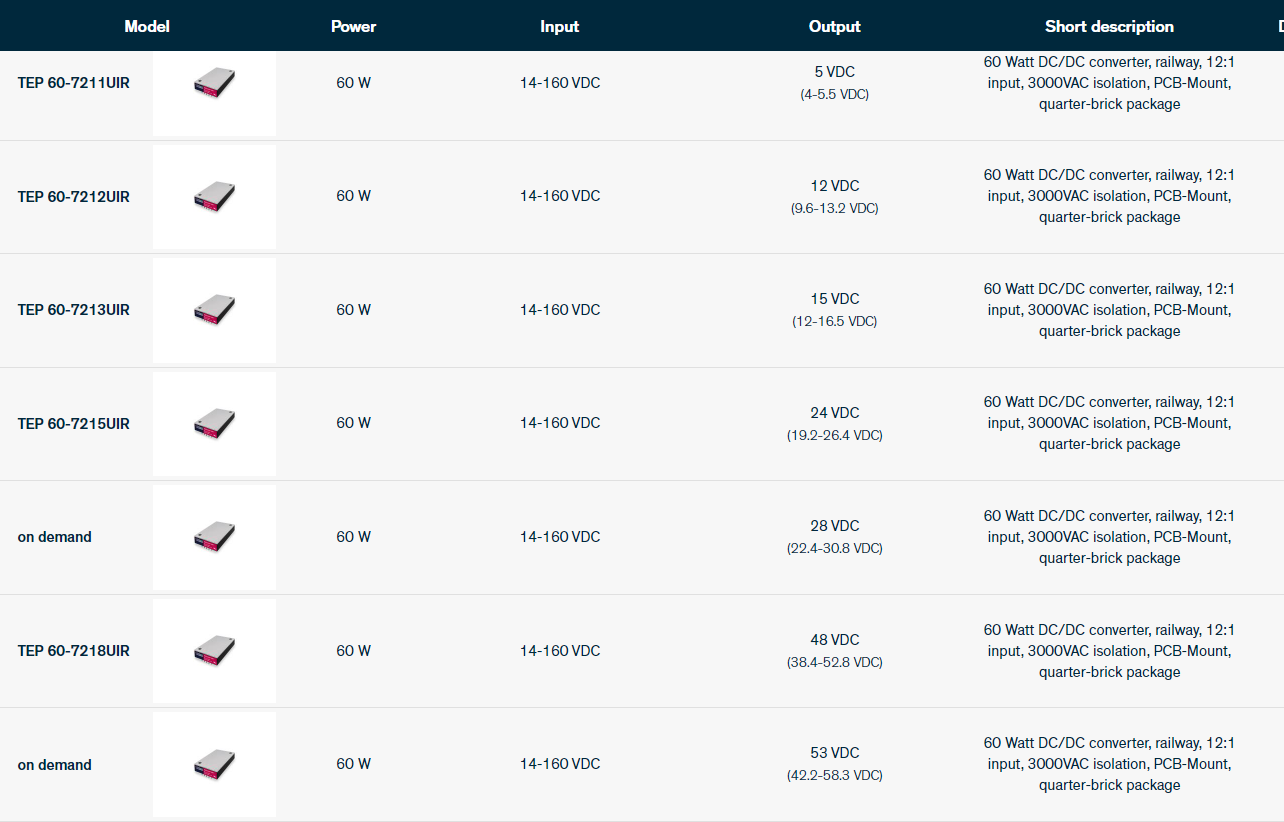Click the Input column header
The image size is (1284, 822).
click(x=559, y=27)
